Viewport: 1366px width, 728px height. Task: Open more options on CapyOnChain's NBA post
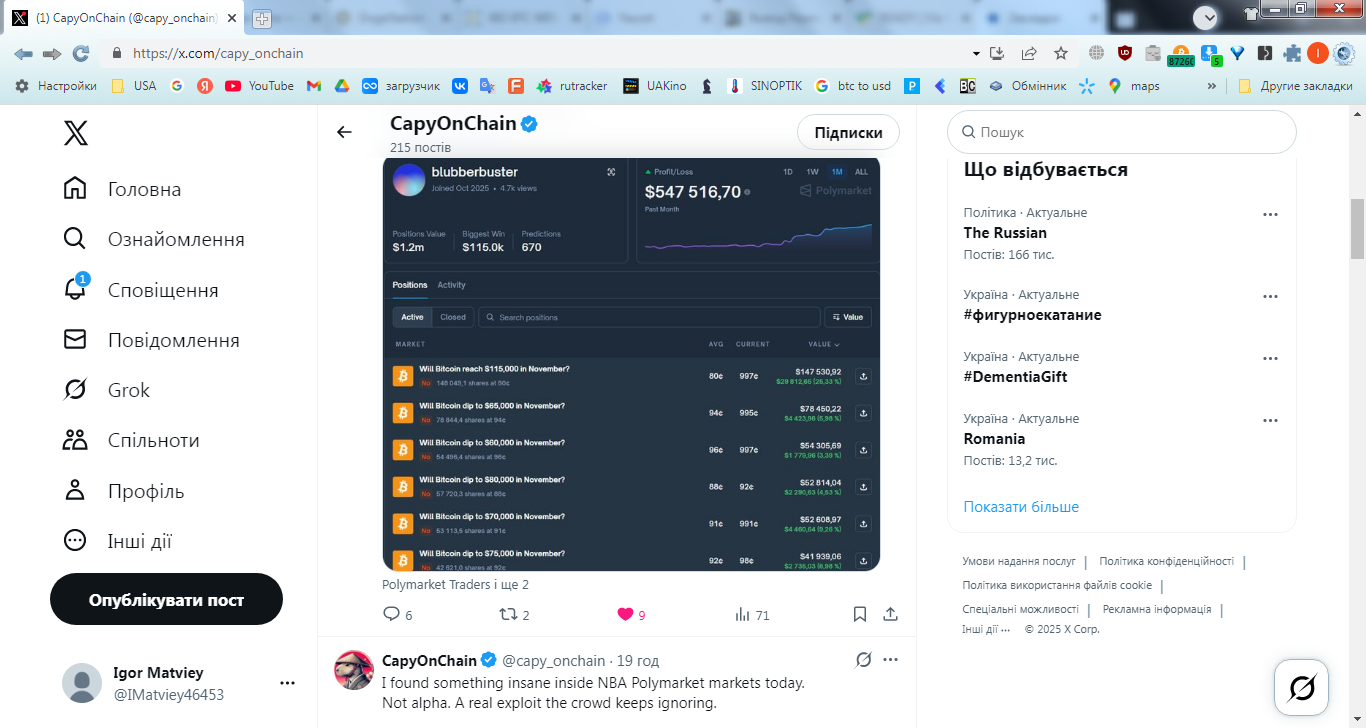point(890,660)
